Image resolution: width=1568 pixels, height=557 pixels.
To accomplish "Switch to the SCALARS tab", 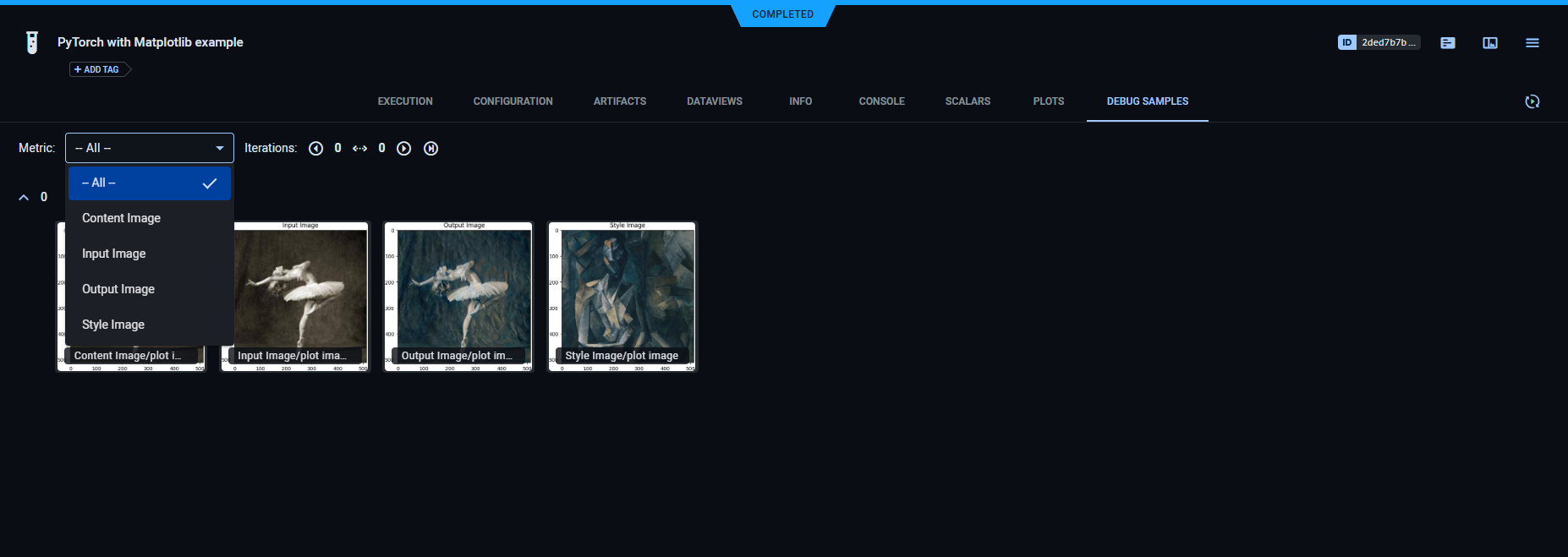I will [x=968, y=101].
